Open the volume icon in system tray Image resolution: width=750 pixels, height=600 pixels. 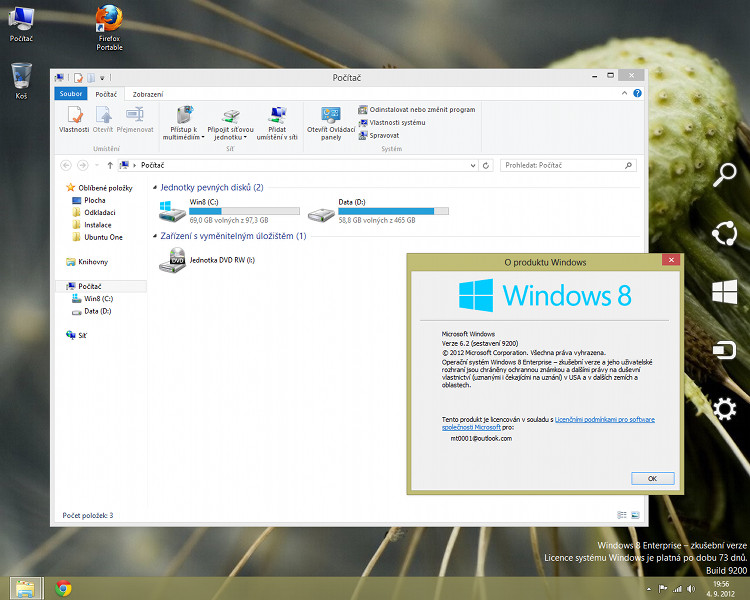[691, 589]
